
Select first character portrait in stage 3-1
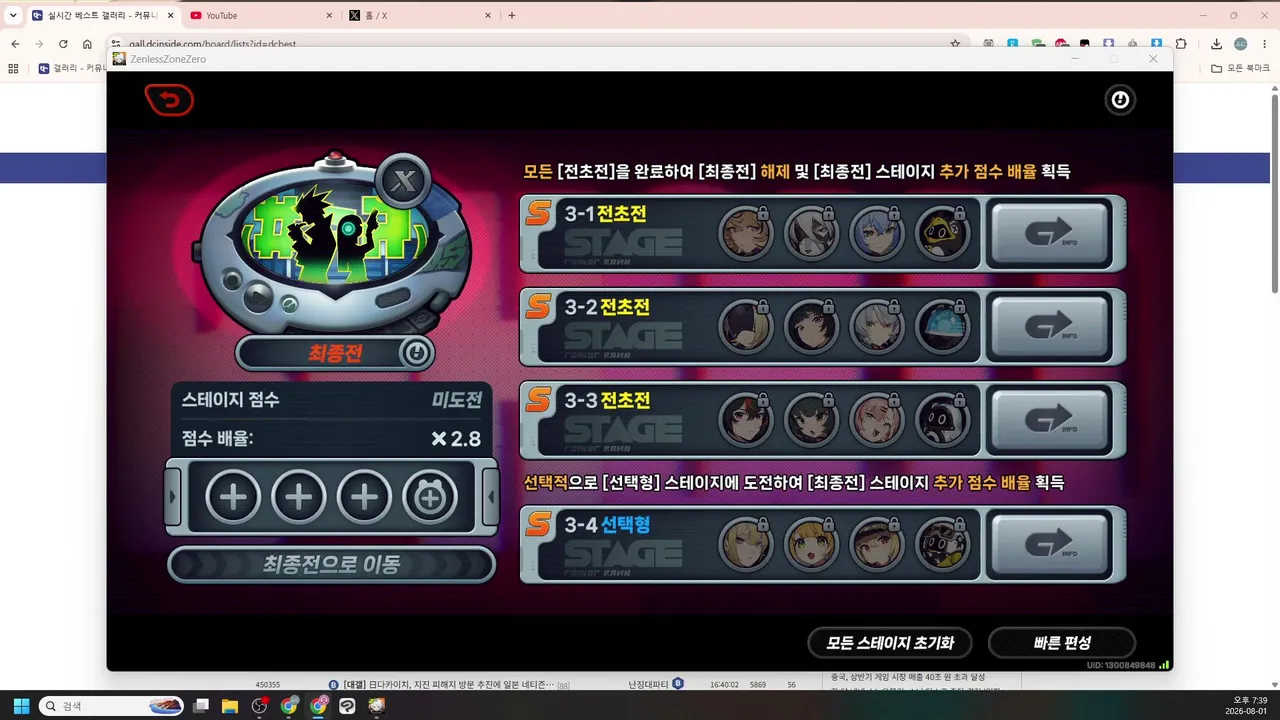tap(746, 234)
